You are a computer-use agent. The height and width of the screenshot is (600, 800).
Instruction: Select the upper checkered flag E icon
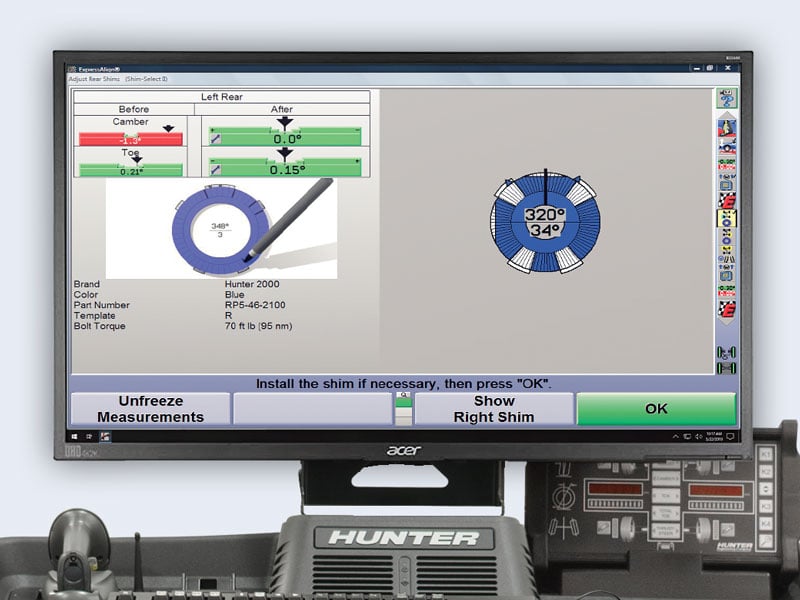tap(727, 201)
